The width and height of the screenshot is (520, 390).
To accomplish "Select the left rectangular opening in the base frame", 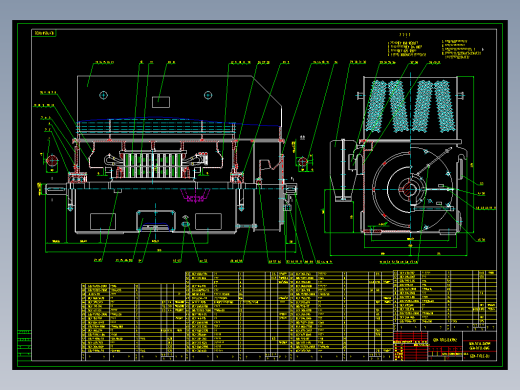I will click(x=103, y=221).
